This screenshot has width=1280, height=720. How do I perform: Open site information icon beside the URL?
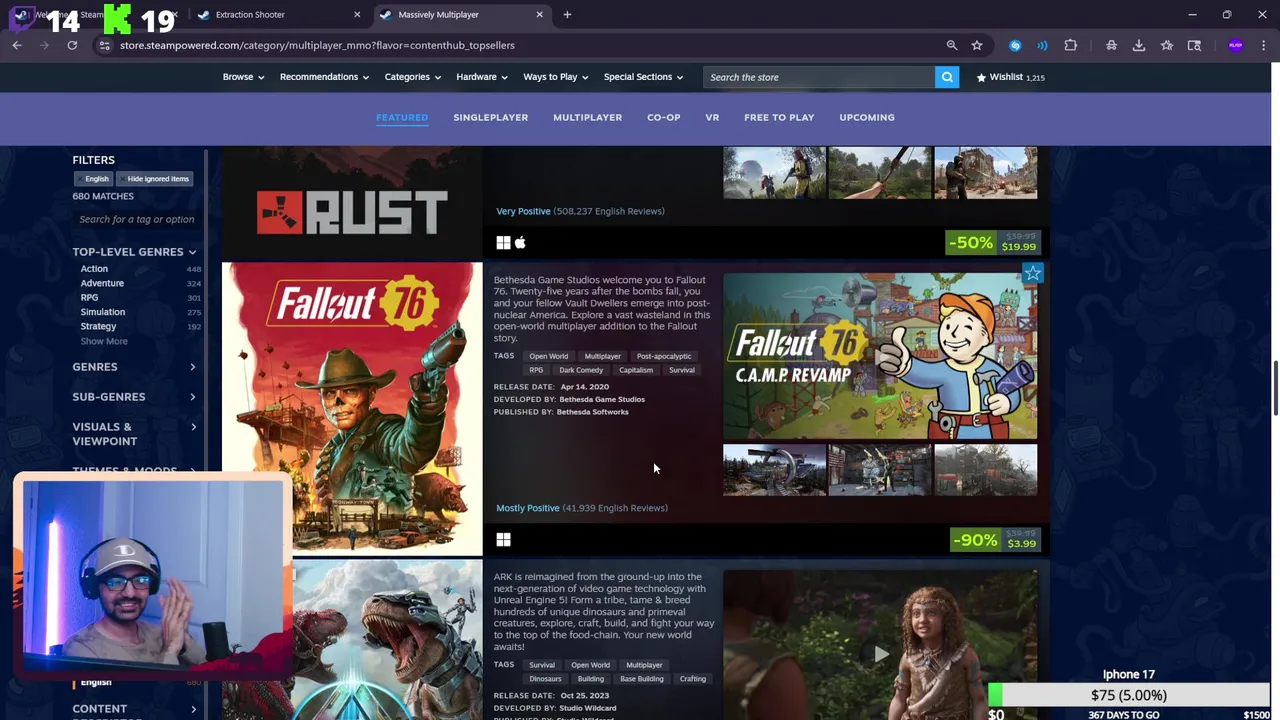pos(104,45)
